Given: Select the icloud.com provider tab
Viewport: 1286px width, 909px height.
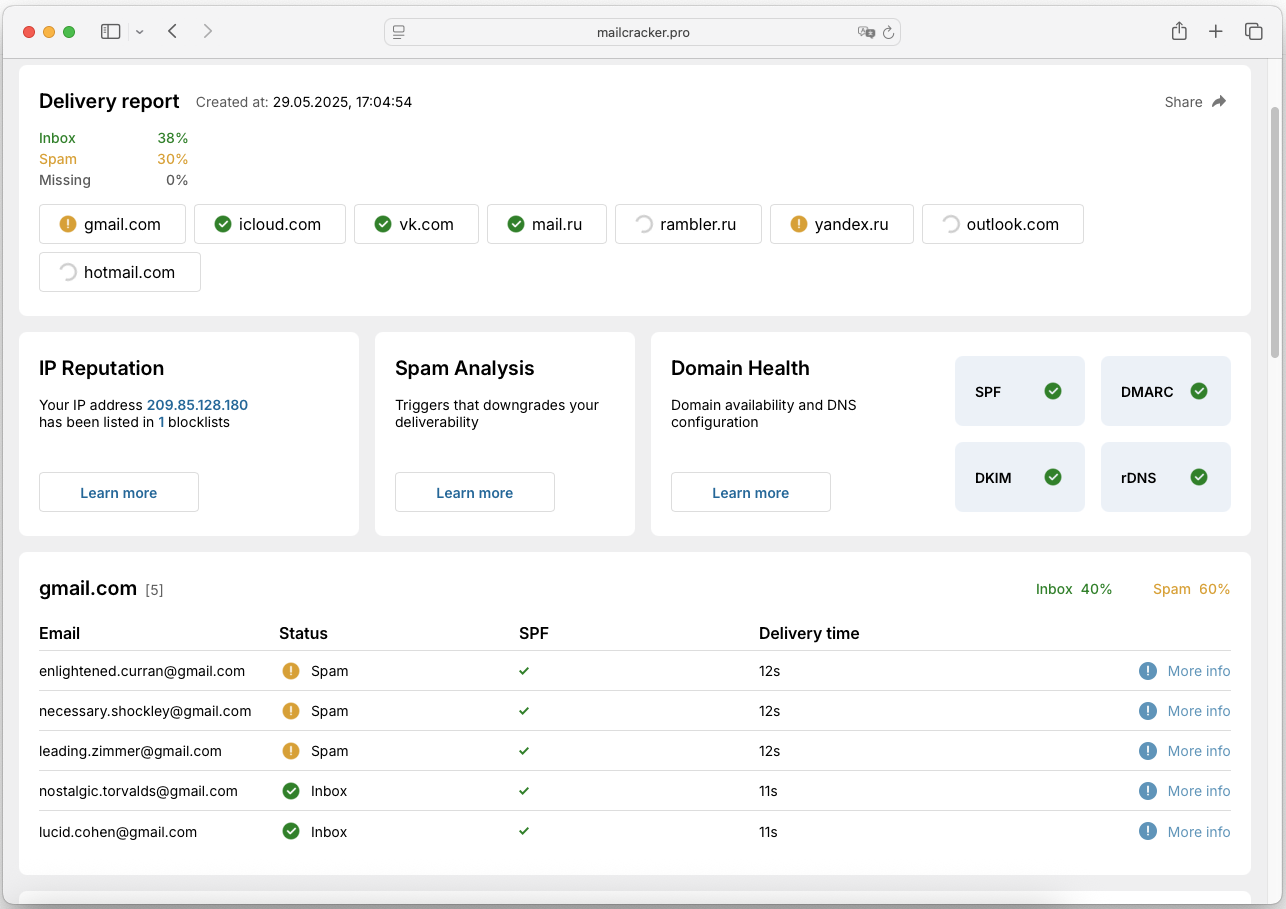Looking at the screenshot, I should pyautogui.click(x=269, y=224).
